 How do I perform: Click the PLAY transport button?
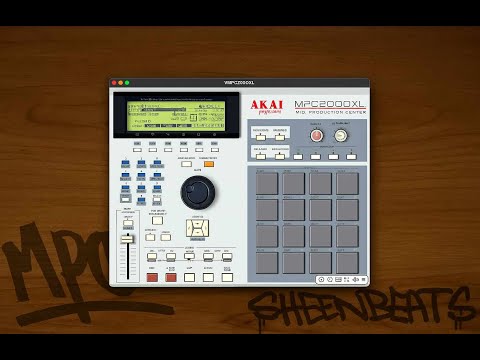pos(208,277)
